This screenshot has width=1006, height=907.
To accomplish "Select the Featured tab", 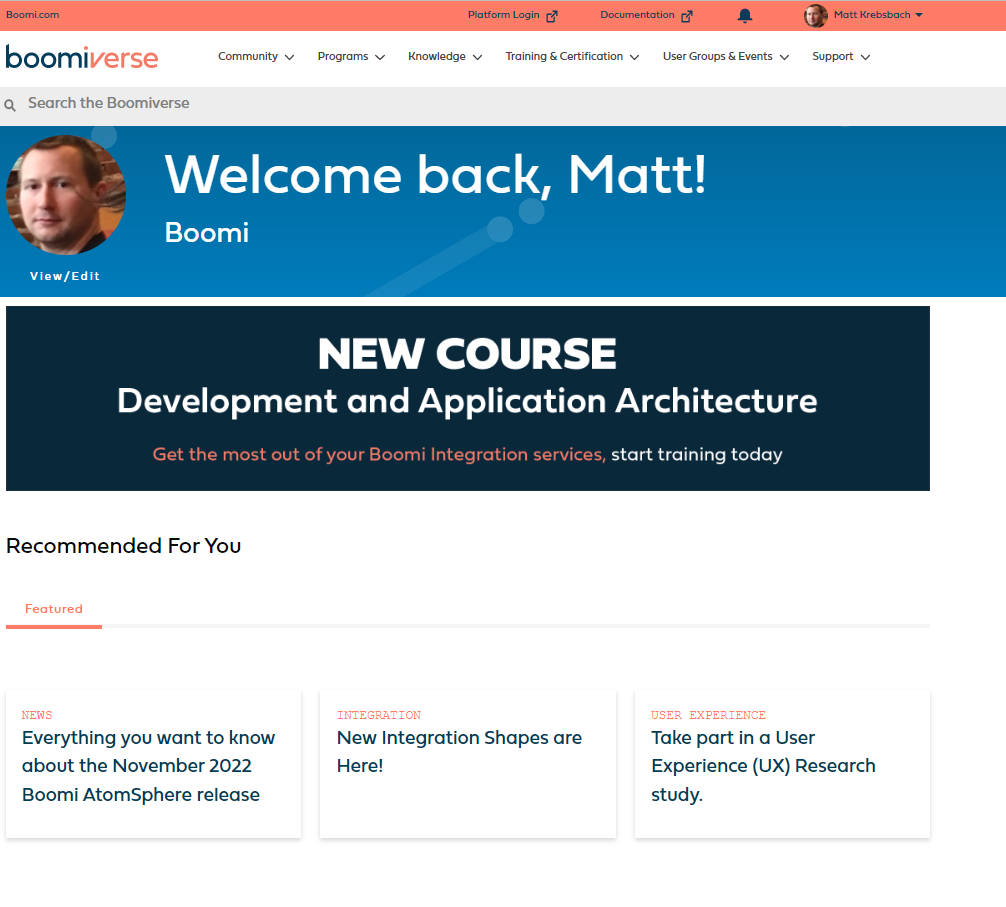I will point(54,609).
